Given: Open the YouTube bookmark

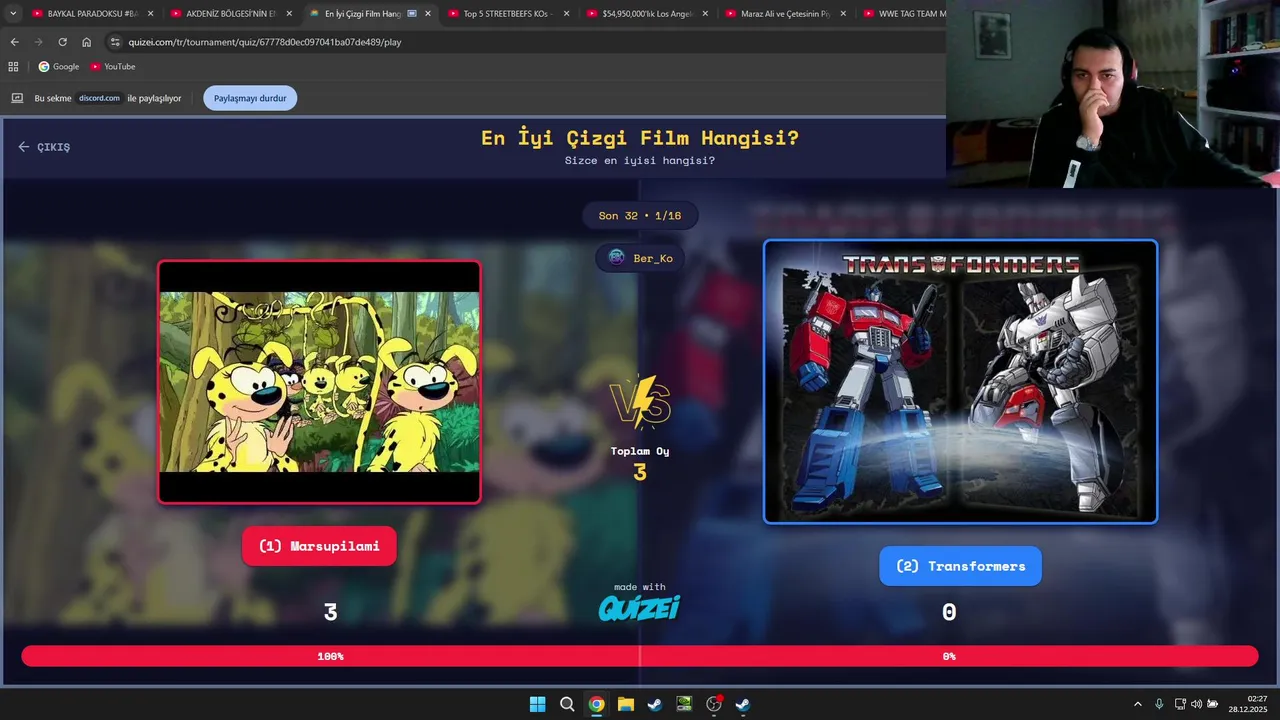Looking at the screenshot, I should [x=113, y=66].
